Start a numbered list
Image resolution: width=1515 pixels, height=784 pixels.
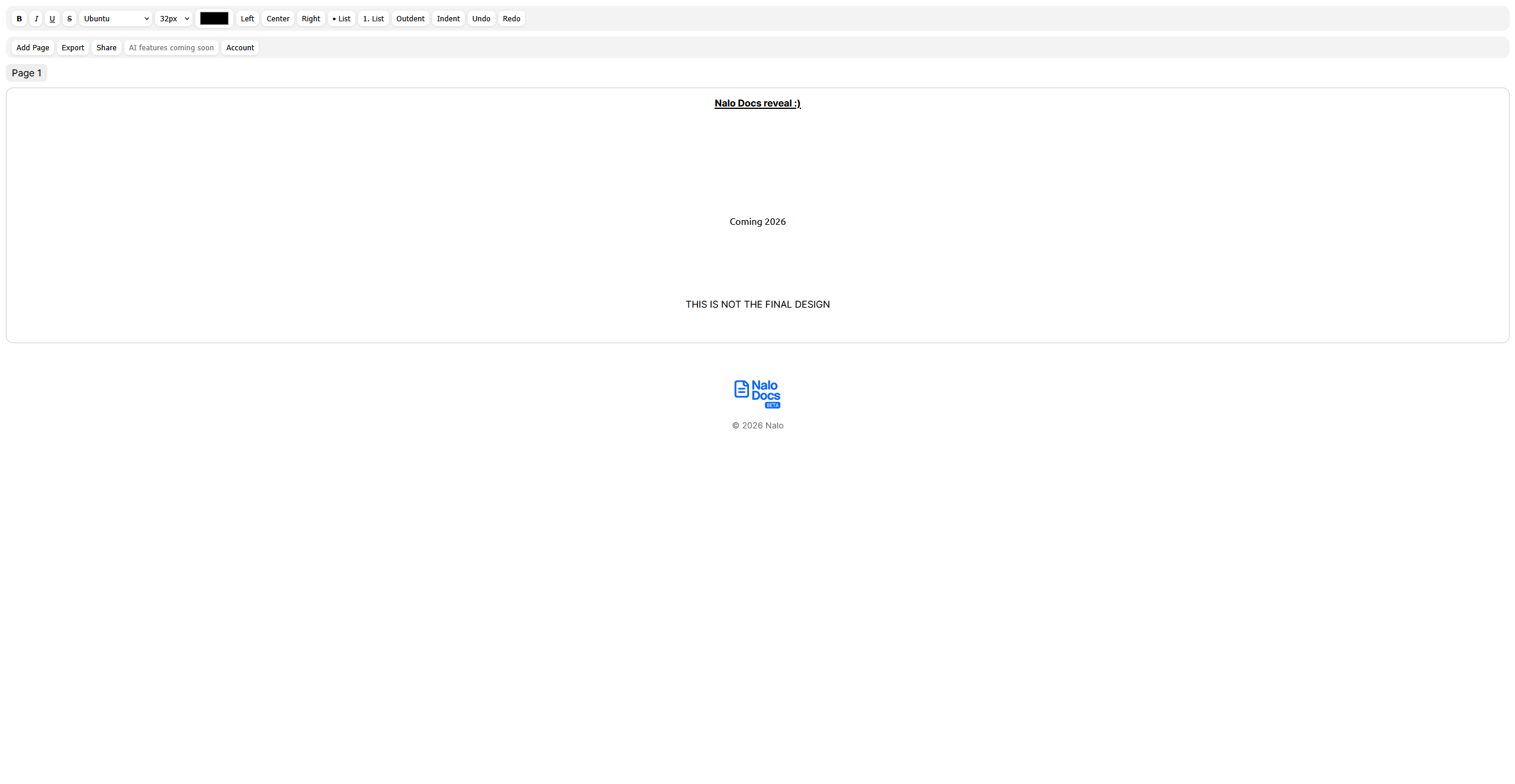372,18
